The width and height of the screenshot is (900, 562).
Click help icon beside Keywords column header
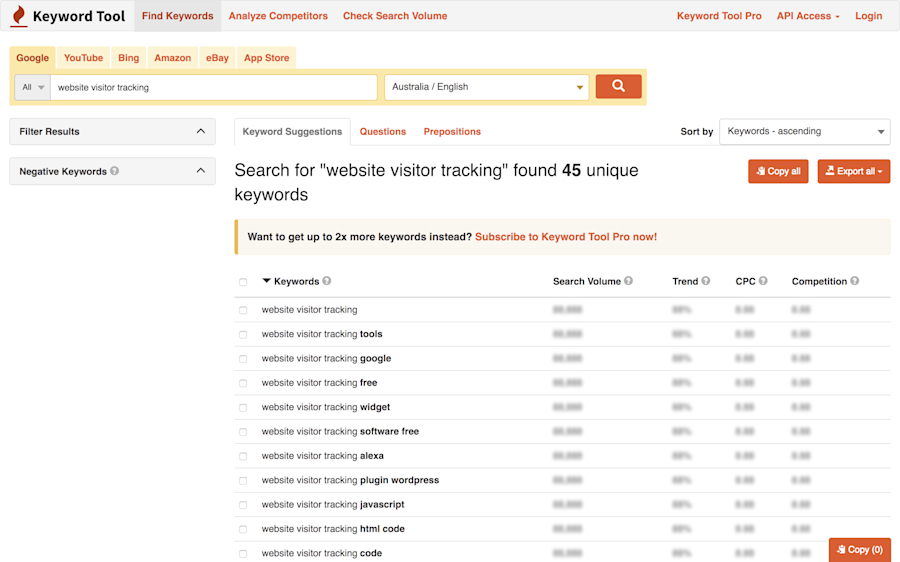[327, 281]
